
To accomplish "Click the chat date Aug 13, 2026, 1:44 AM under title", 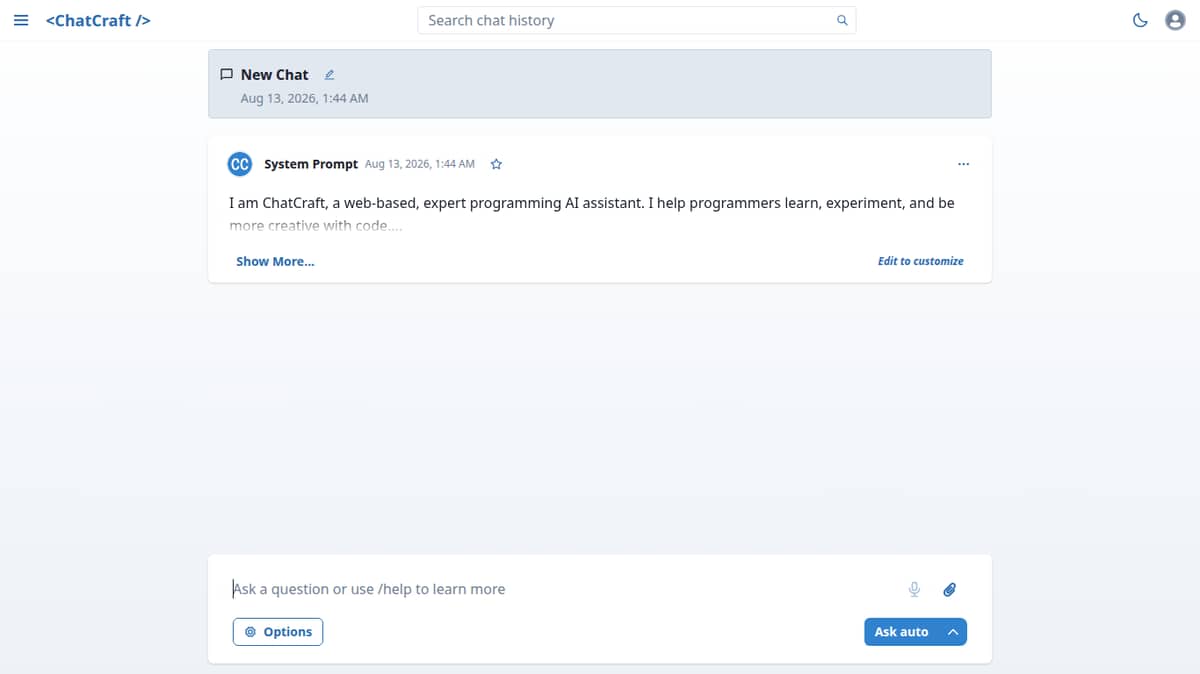I will click(x=304, y=98).
